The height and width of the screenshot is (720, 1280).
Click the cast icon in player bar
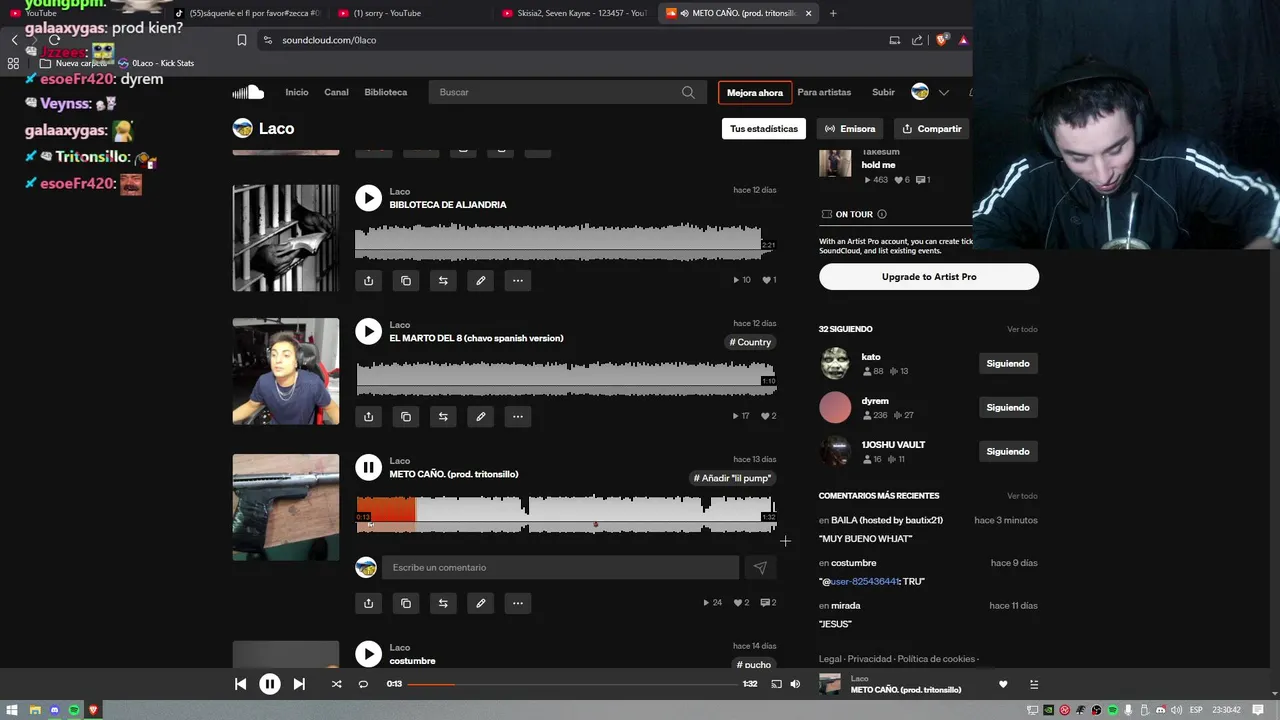[776, 684]
